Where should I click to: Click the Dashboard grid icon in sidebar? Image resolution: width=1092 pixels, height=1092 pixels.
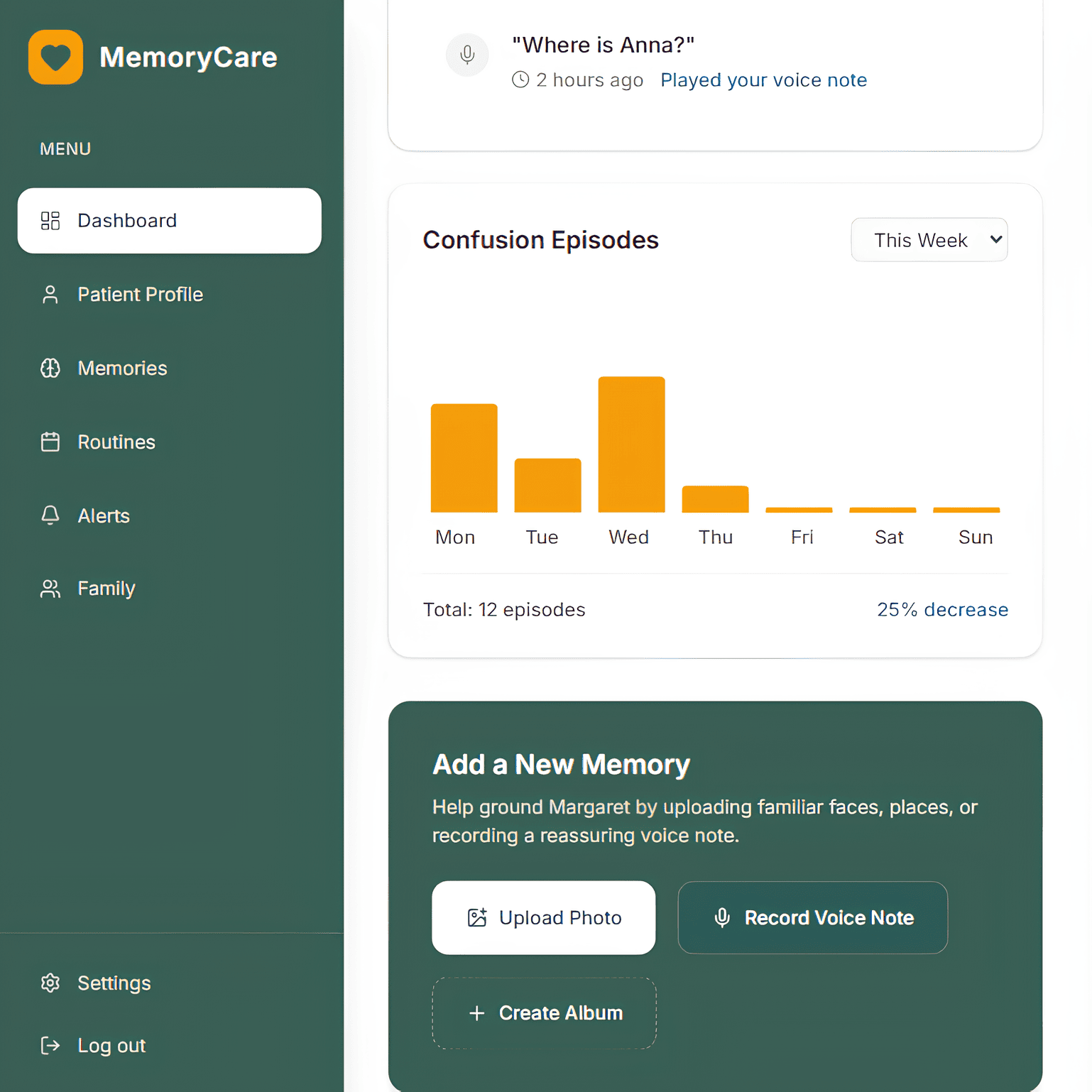pyautogui.click(x=50, y=221)
